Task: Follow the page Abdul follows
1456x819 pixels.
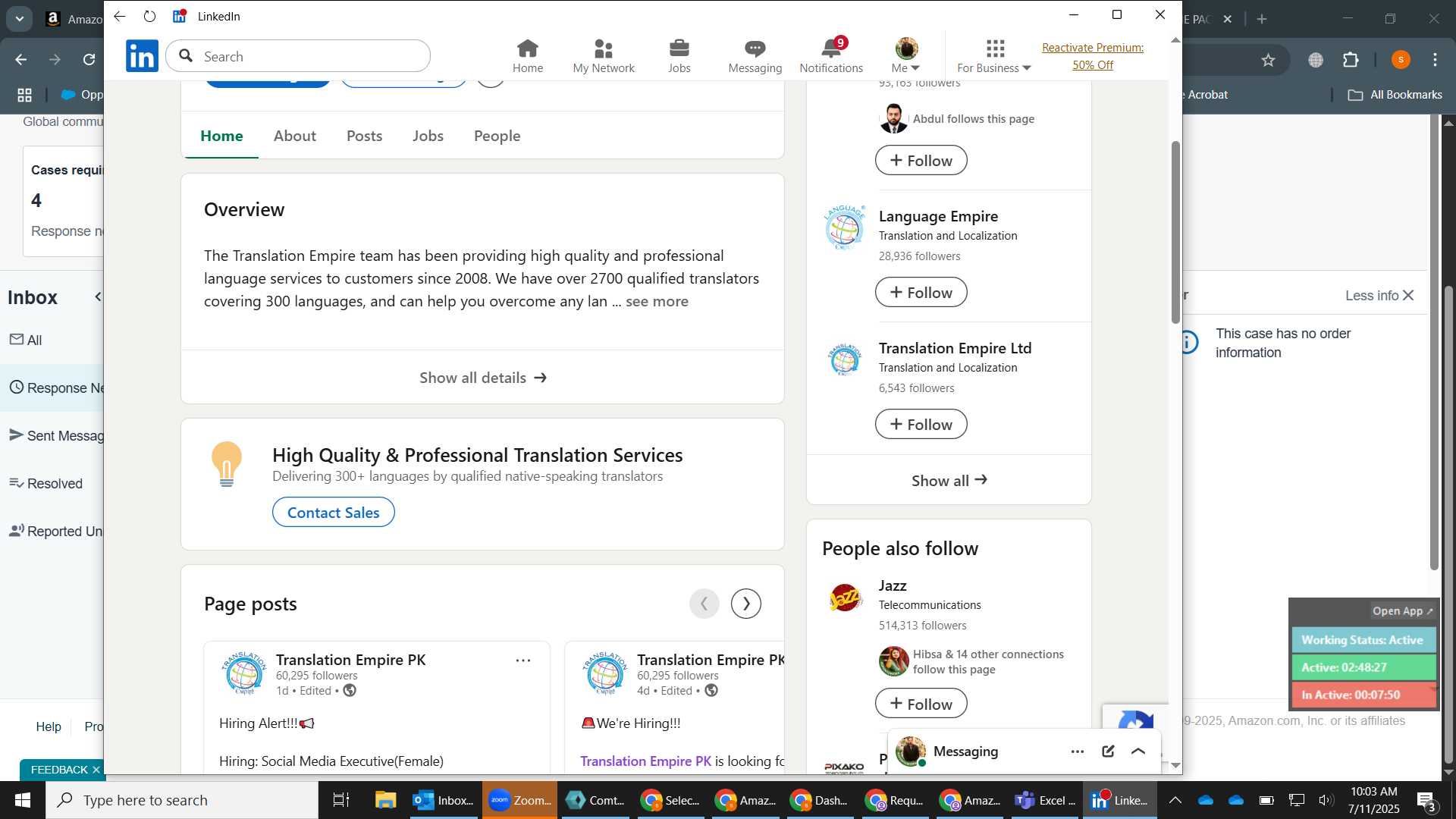Action: coord(921,161)
